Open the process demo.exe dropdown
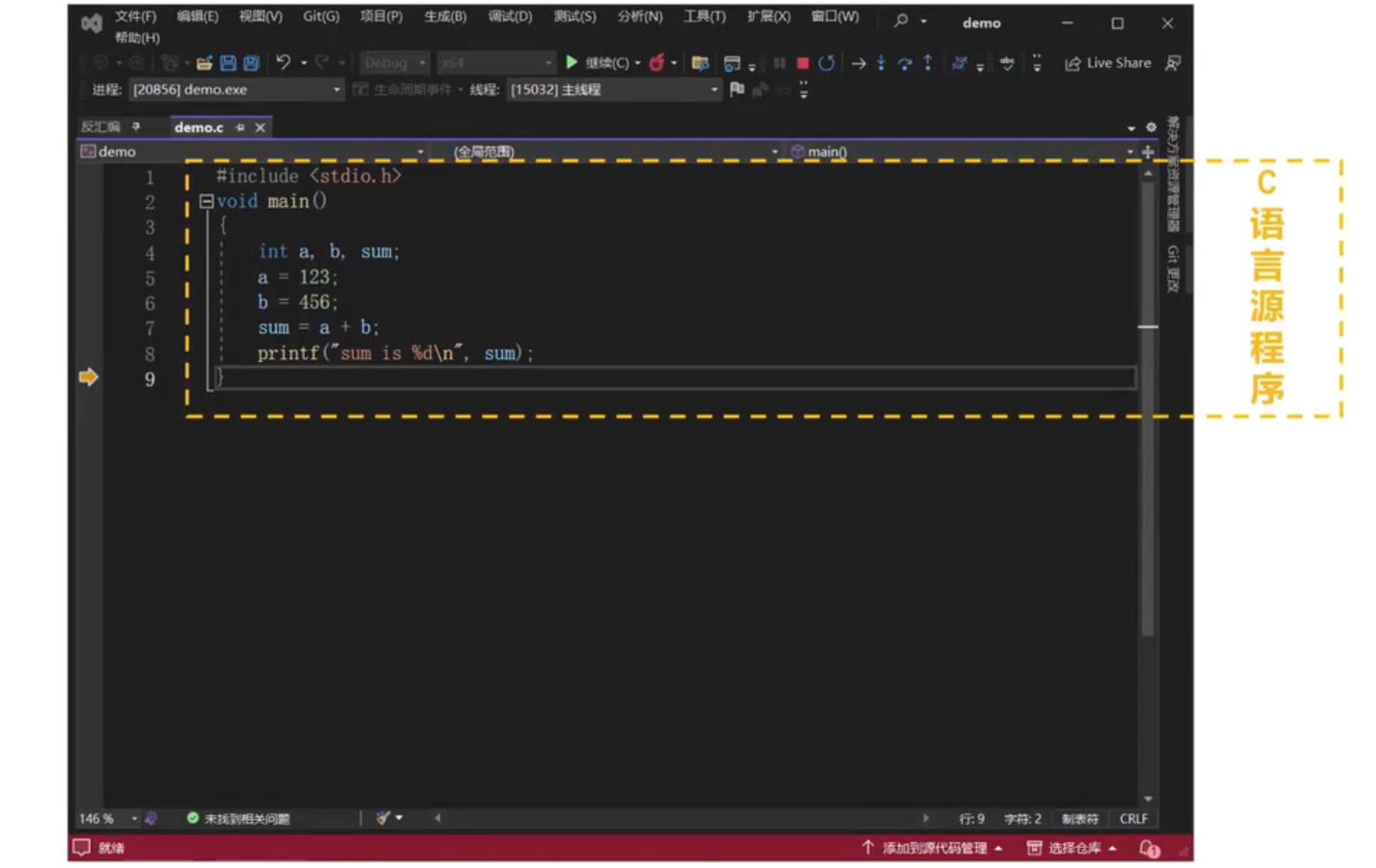 pyautogui.click(x=336, y=90)
